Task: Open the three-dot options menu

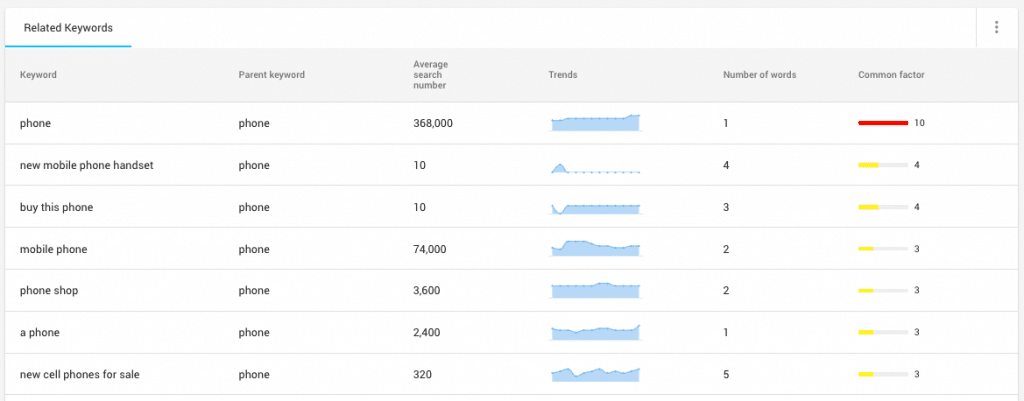Action: pyautogui.click(x=996, y=28)
